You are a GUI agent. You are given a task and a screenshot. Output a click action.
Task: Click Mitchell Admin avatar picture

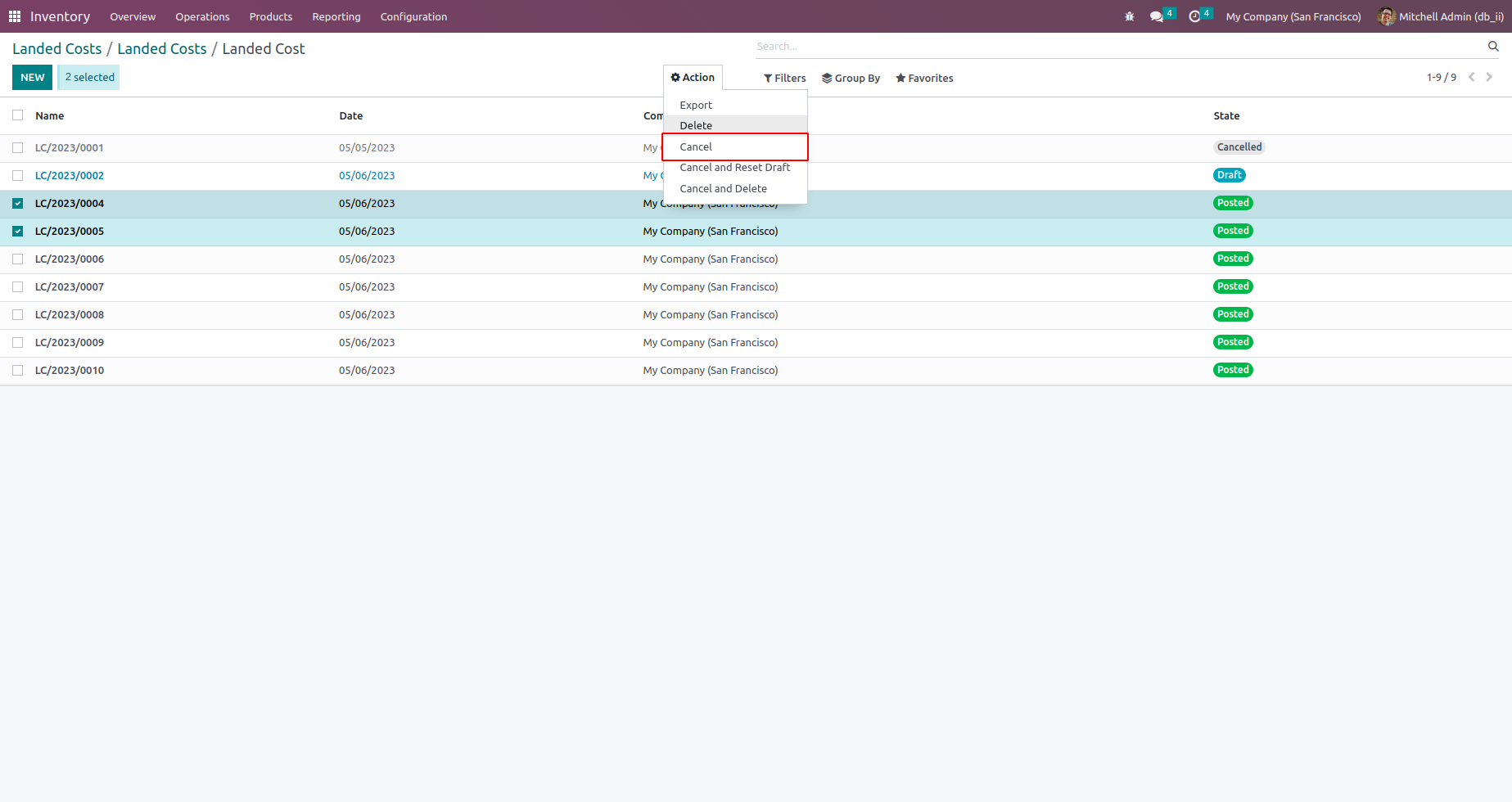pyautogui.click(x=1387, y=16)
